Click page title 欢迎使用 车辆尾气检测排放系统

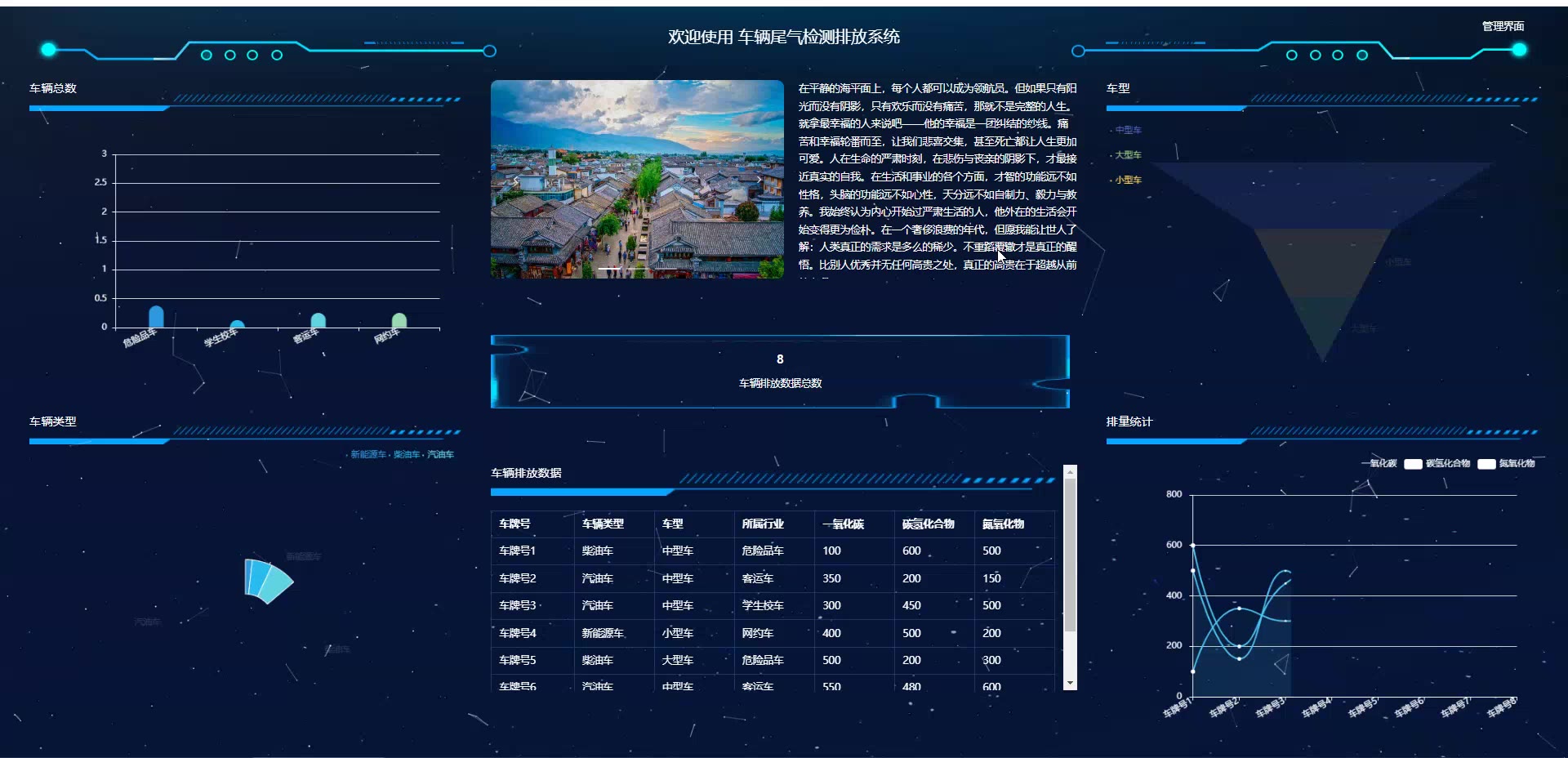[x=784, y=37]
